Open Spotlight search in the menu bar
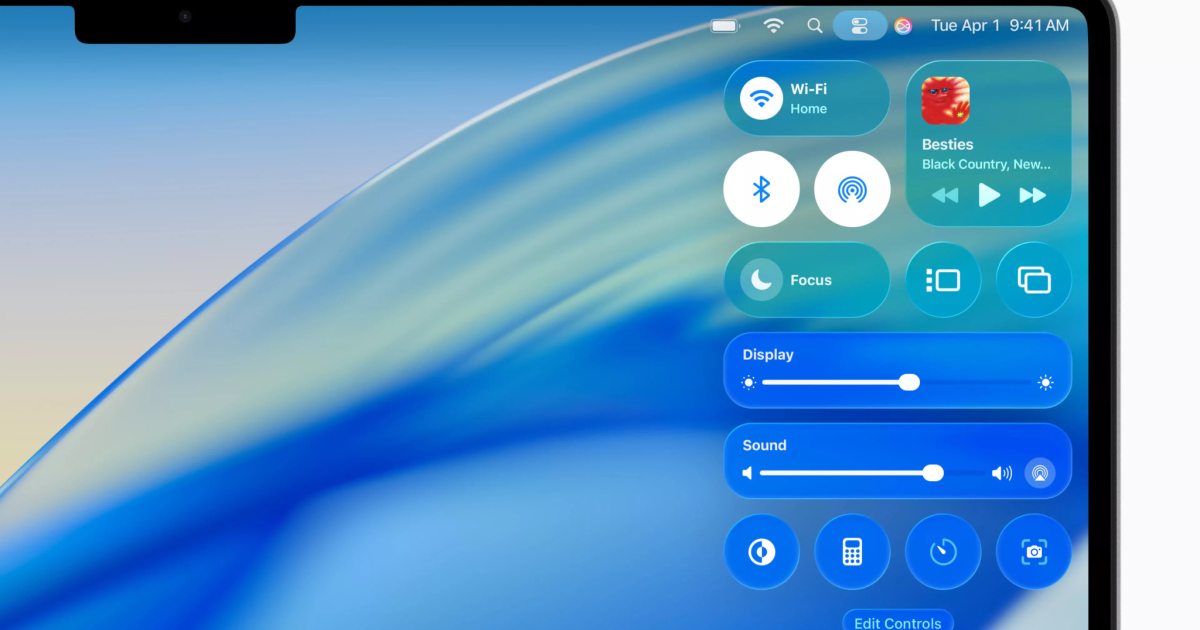This screenshot has height=630, width=1200. pos(815,26)
